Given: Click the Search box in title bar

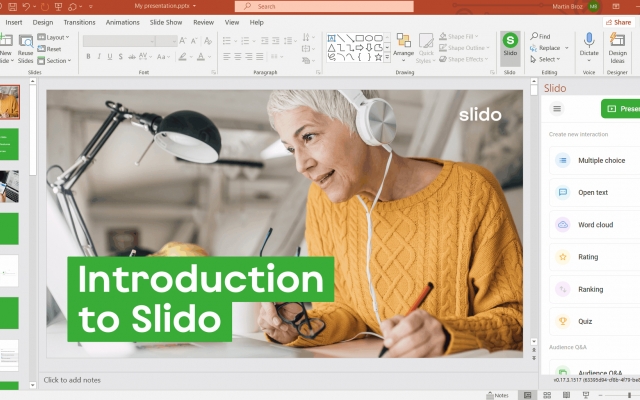Looking at the screenshot, I should (324, 6).
